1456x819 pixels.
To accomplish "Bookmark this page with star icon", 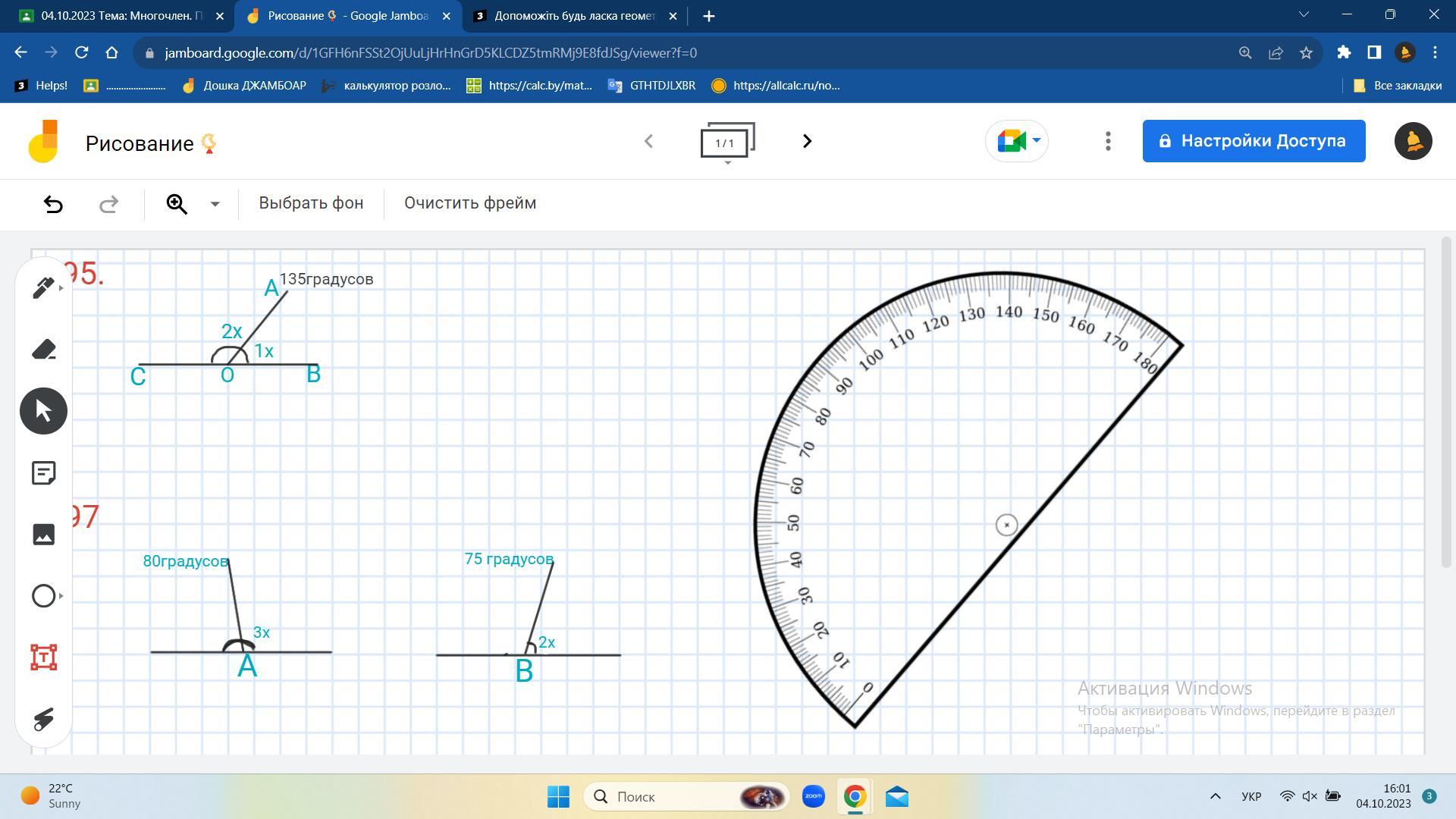I will coord(1306,53).
